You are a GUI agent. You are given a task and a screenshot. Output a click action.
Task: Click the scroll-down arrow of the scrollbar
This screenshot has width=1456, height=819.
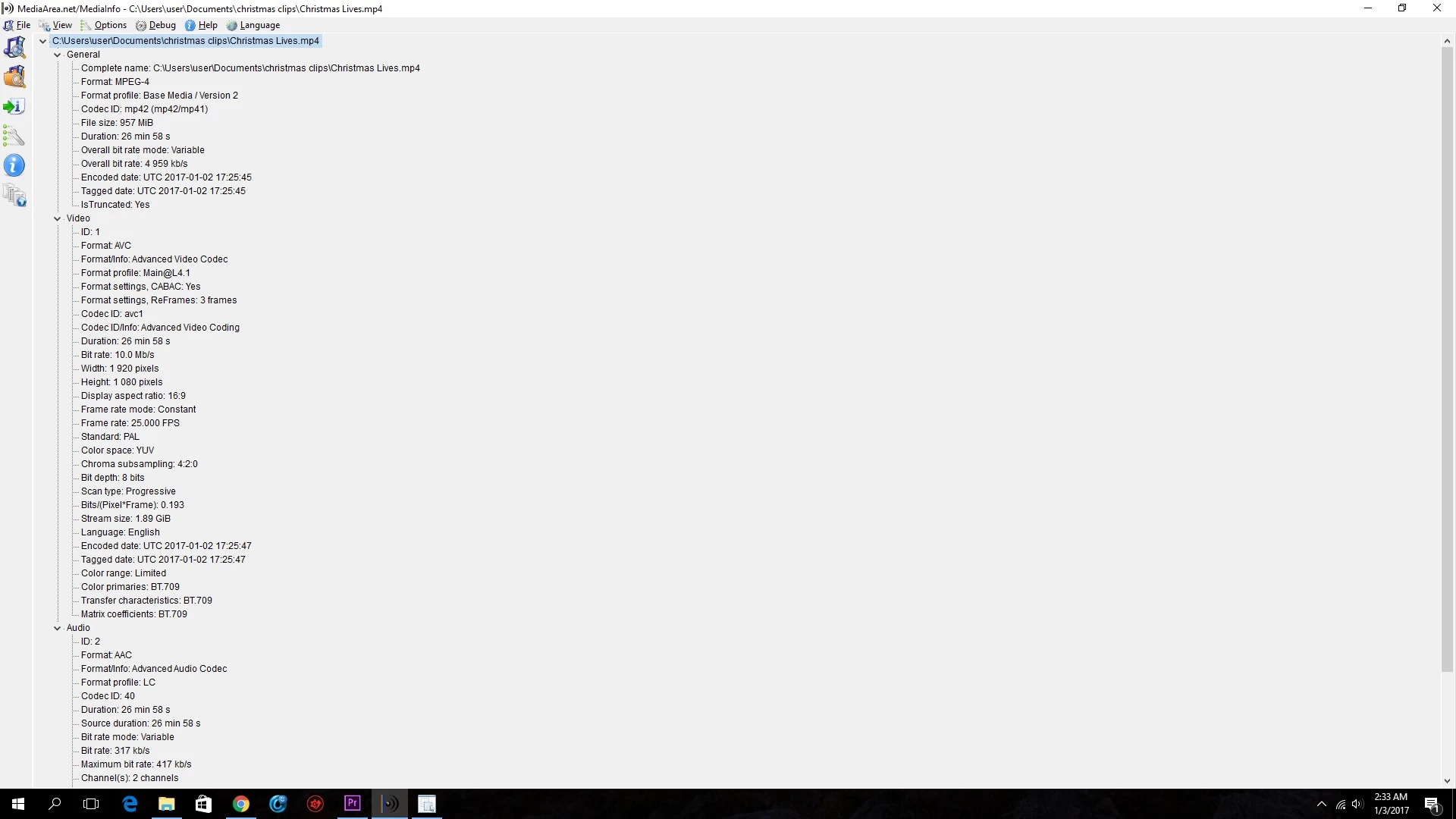[1447, 781]
